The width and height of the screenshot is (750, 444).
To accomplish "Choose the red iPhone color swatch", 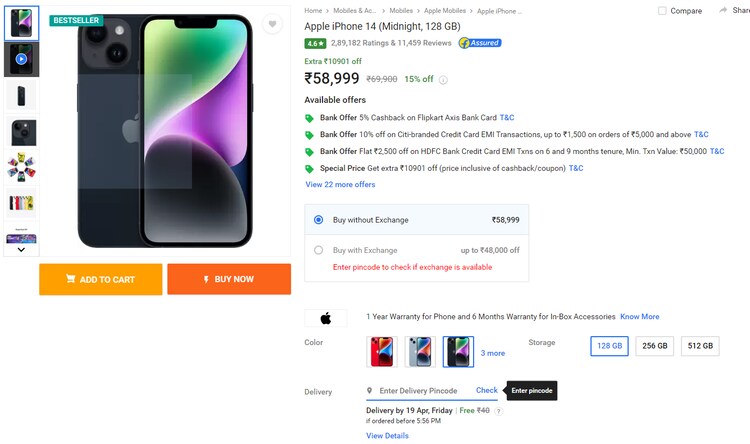I will [382, 351].
